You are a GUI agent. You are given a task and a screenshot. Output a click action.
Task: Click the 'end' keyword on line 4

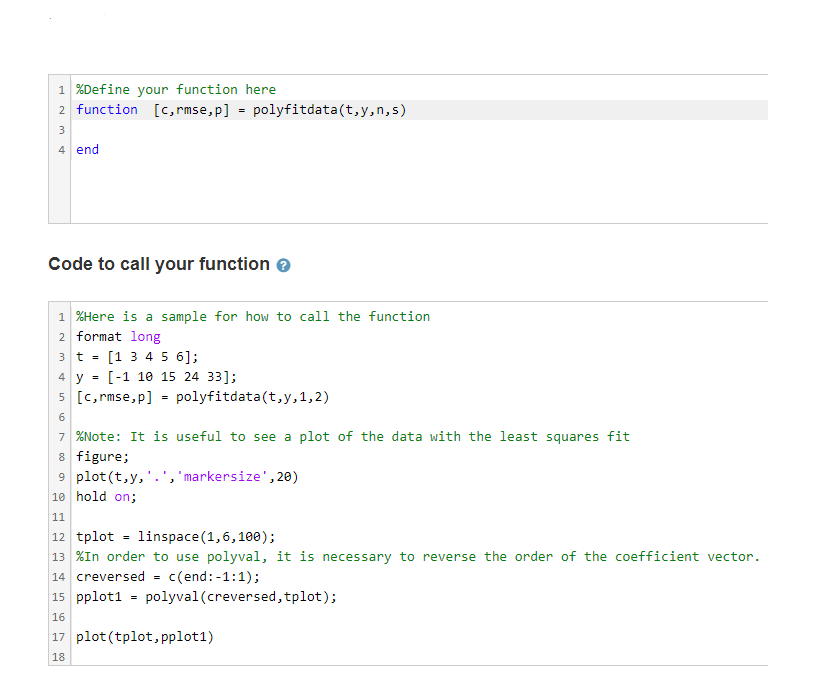(x=86, y=149)
